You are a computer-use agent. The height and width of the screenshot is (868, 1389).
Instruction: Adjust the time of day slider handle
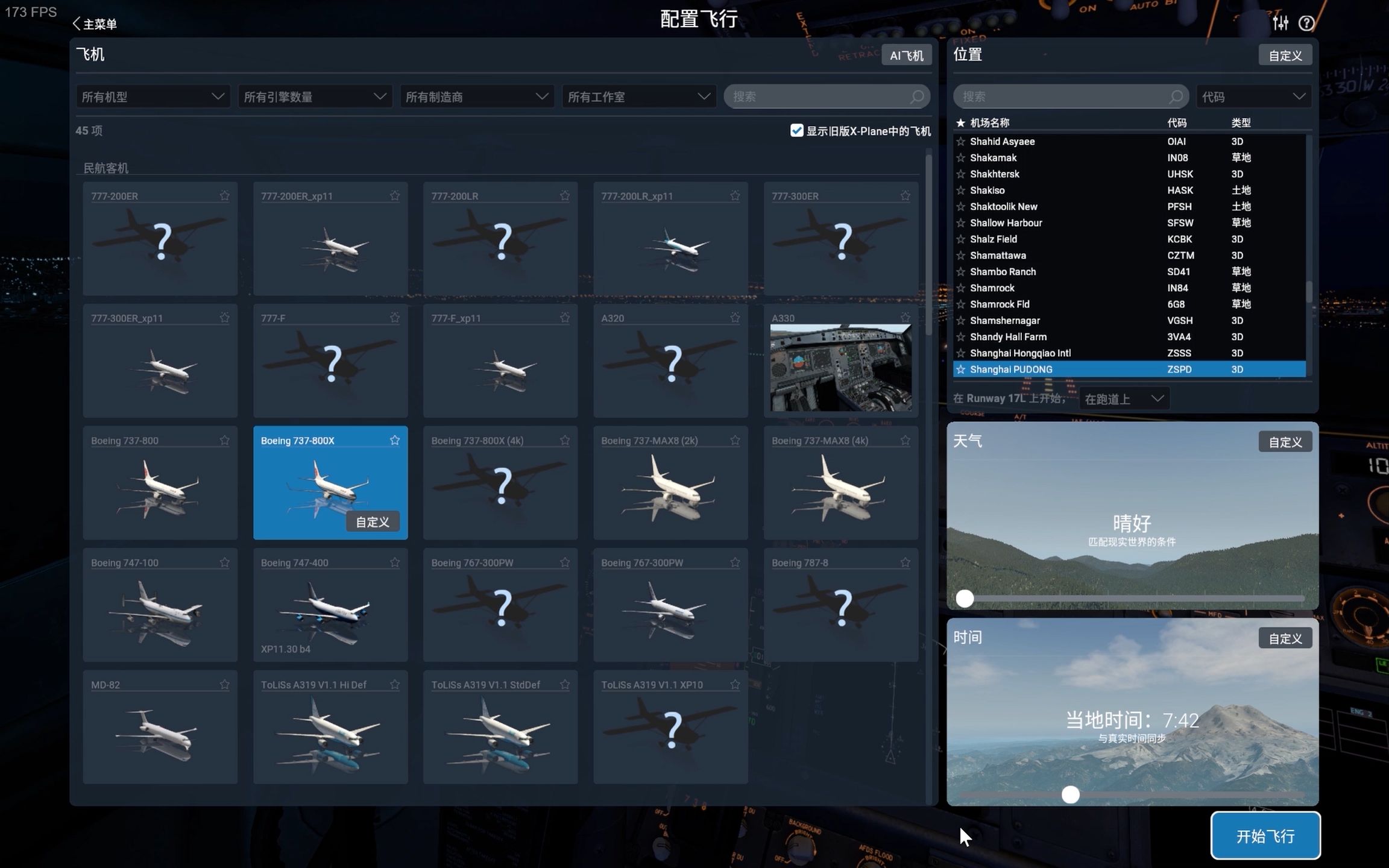pos(1070,794)
